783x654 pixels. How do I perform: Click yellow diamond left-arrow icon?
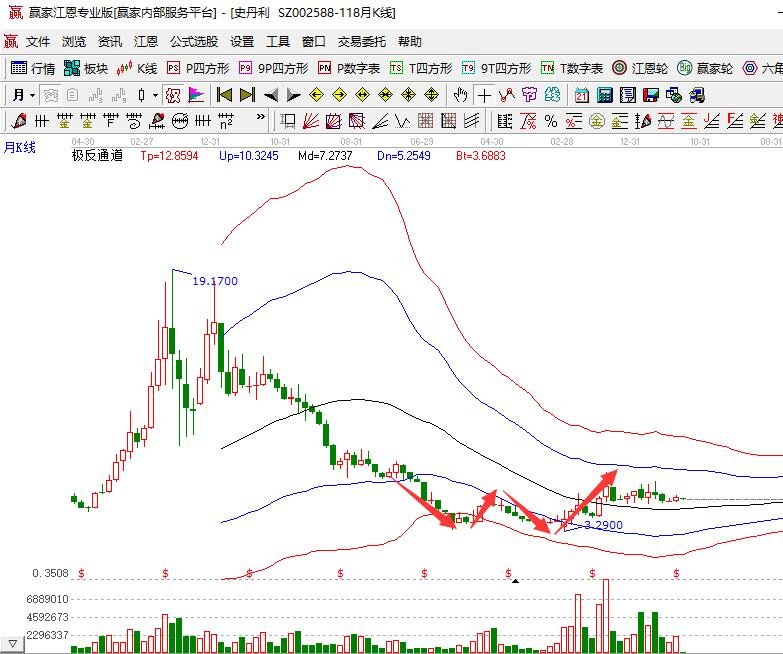coord(317,95)
